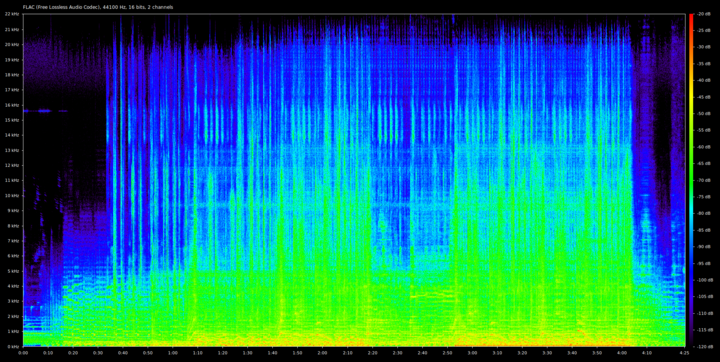Click the 21 kHz frequency axis label
The height and width of the screenshot is (362, 720).
(x=11, y=29)
